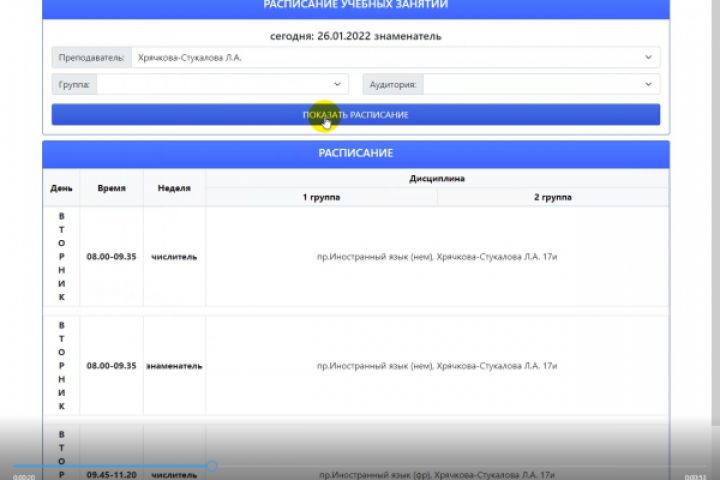This screenshot has height=480, width=720.
Task: Open the Аудитория dropdown
Action: (x=541, y=84)
